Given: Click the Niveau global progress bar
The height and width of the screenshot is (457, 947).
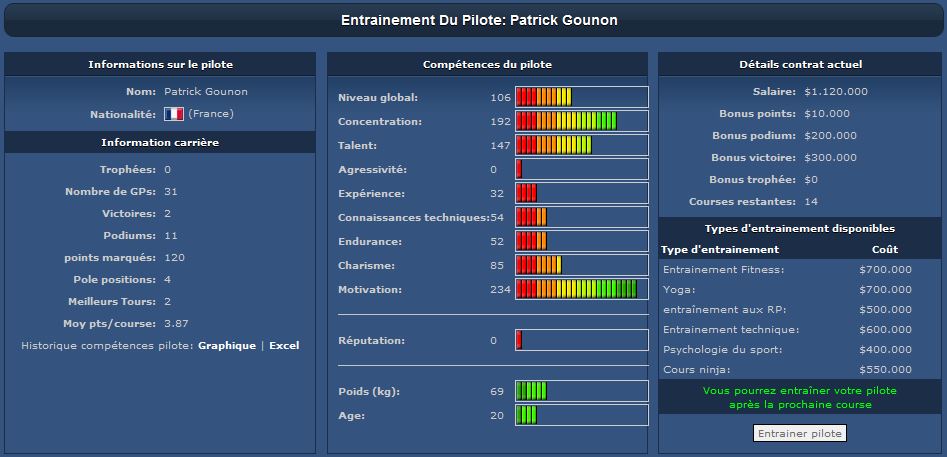Looking at the screenshot, I should pos(582,97).
